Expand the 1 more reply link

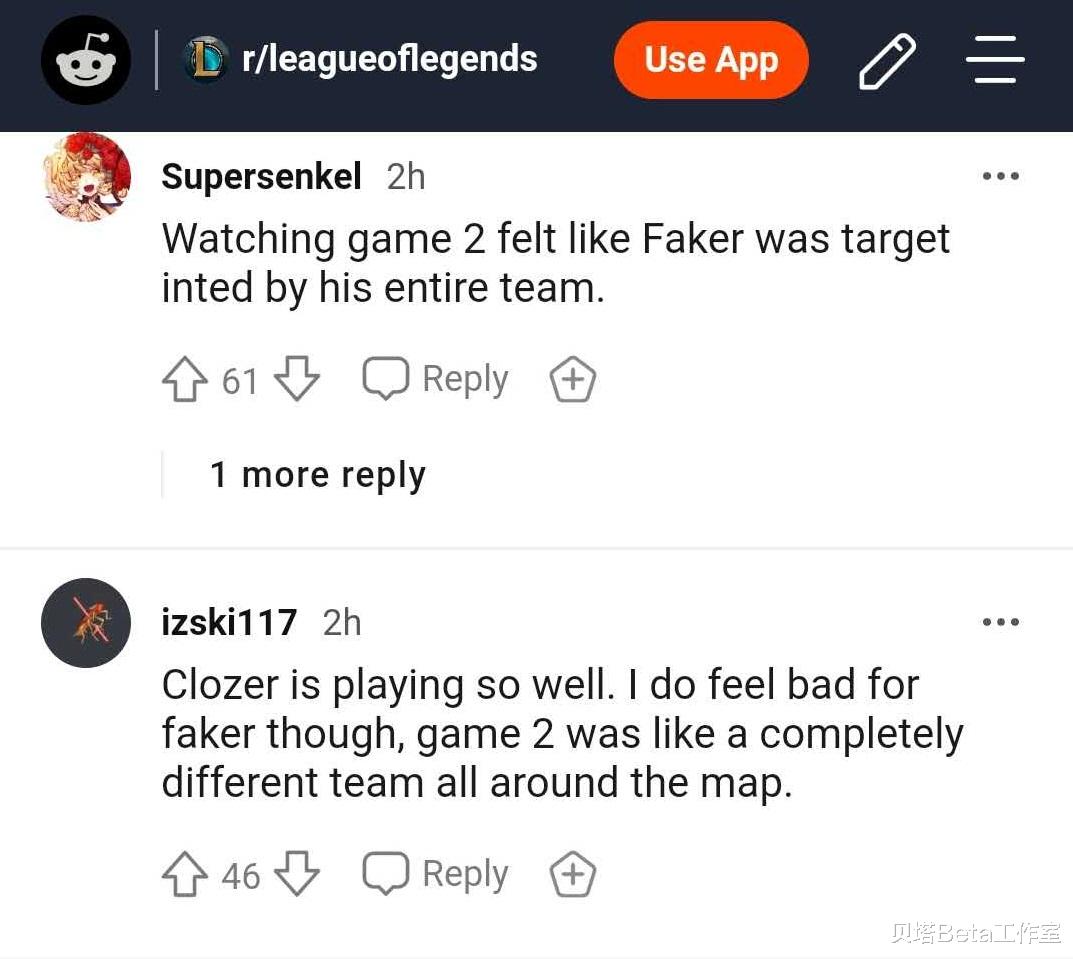click(x=318, y=474)
